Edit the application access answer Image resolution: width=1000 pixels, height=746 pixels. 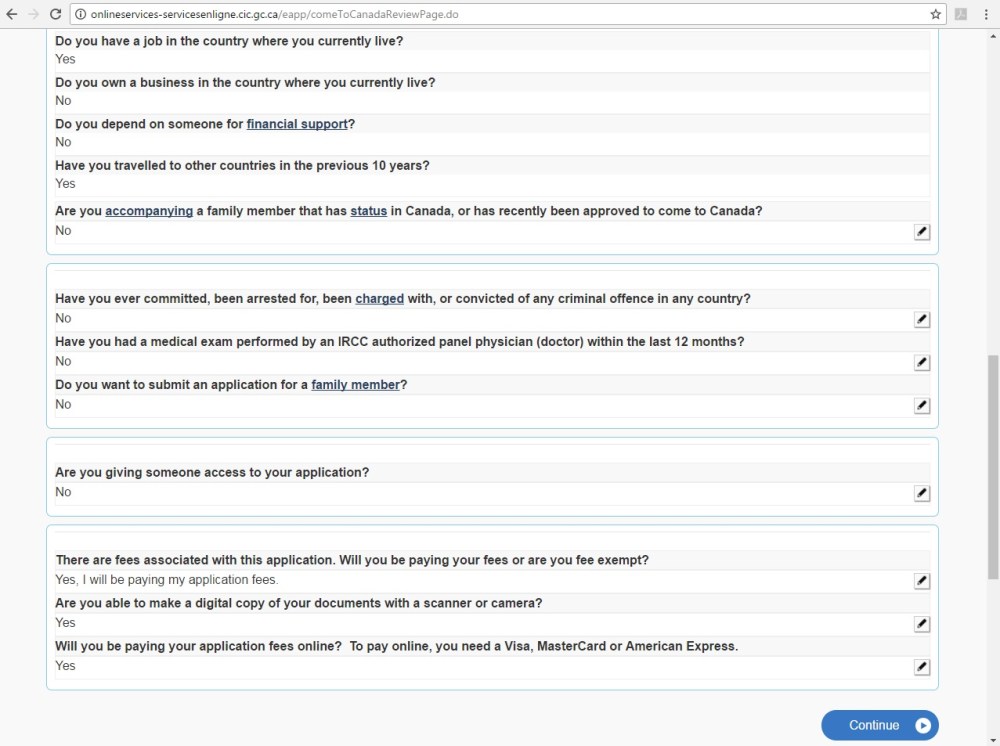(x=922, y=494)
